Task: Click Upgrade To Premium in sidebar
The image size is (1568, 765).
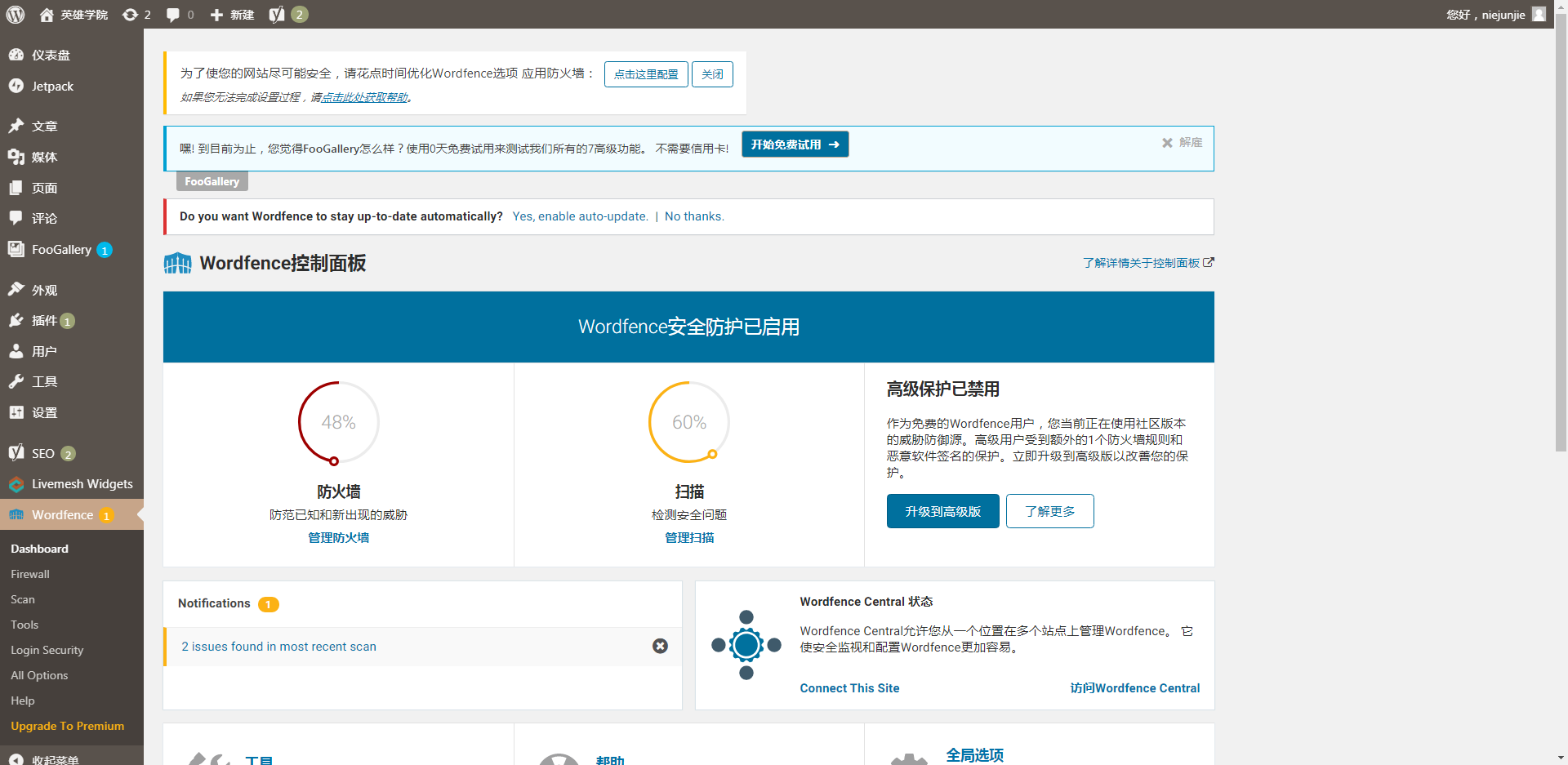Action: (x=68, y=726)
